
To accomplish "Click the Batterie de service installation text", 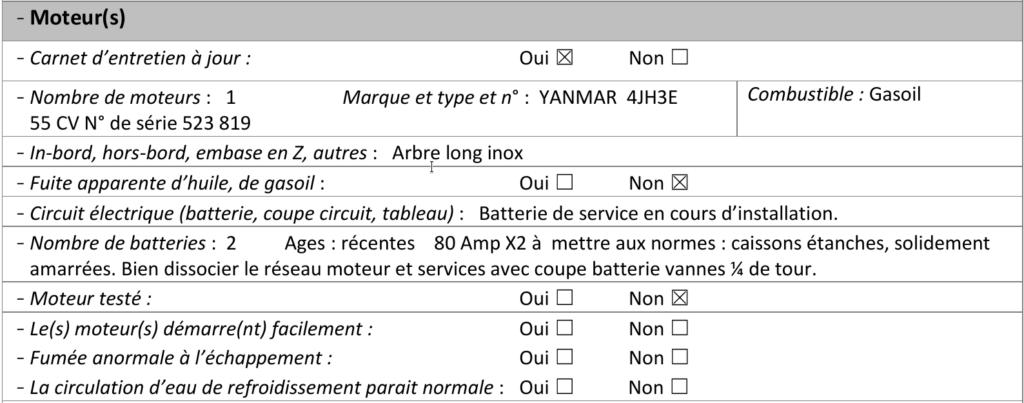I will click(657, 213).
